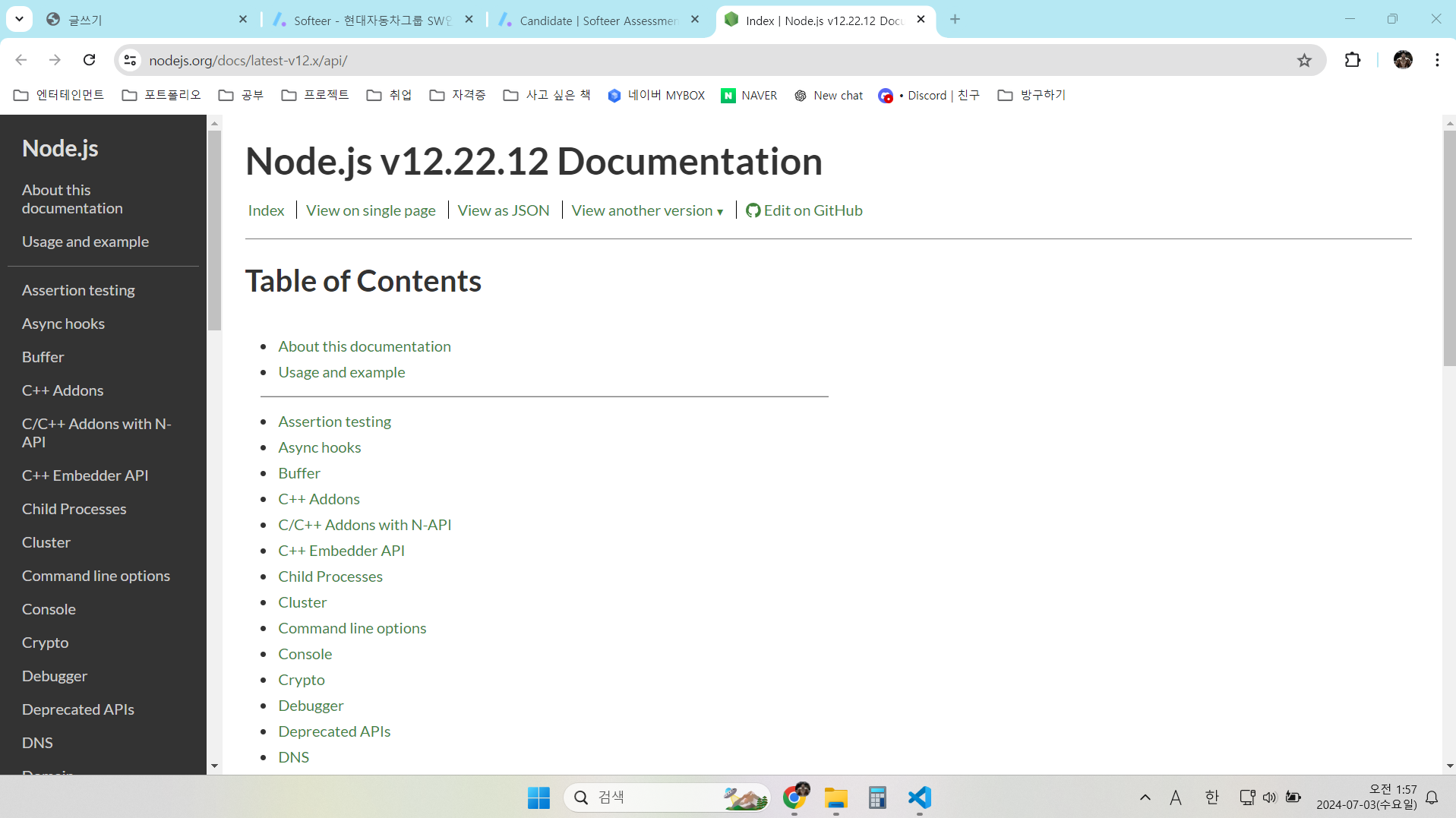Open a new browser tab
Screen dimensions: 1456x818
coord(955,20)
